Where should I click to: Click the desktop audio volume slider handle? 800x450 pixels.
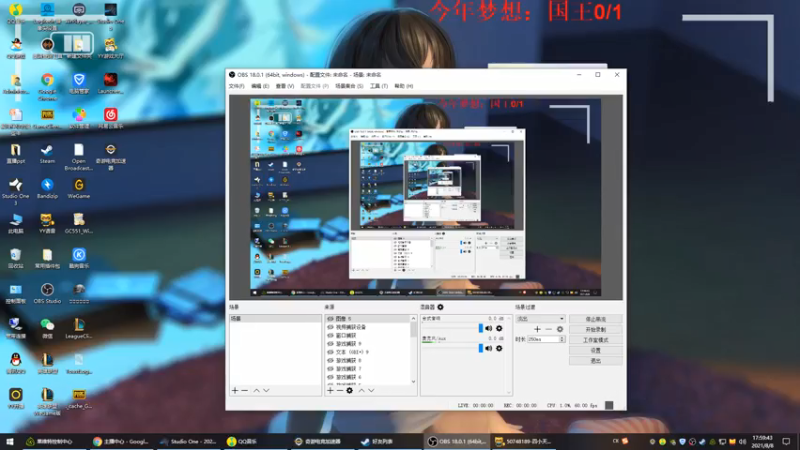481,329
